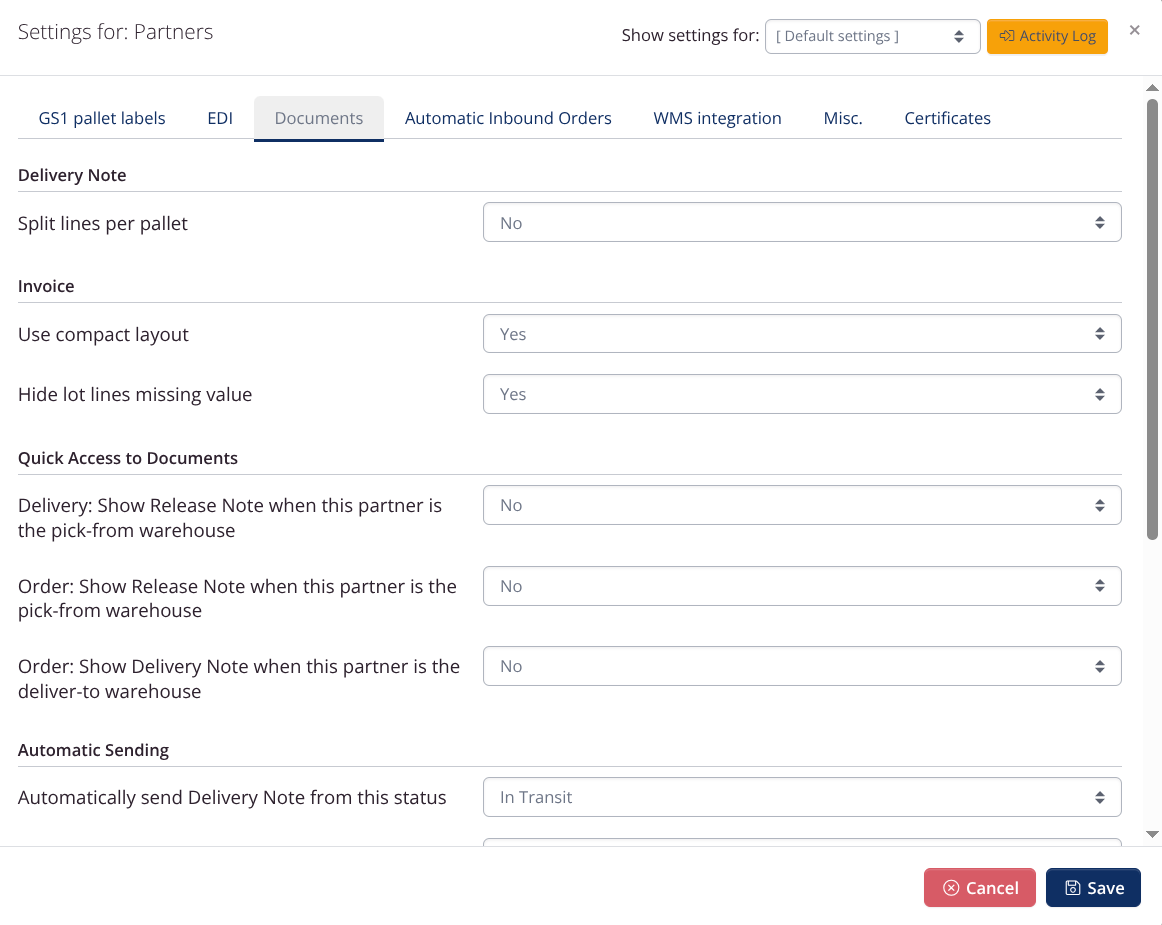Cancel the settings changes
Screen dimensions: 1162x925
click(979, 887)
